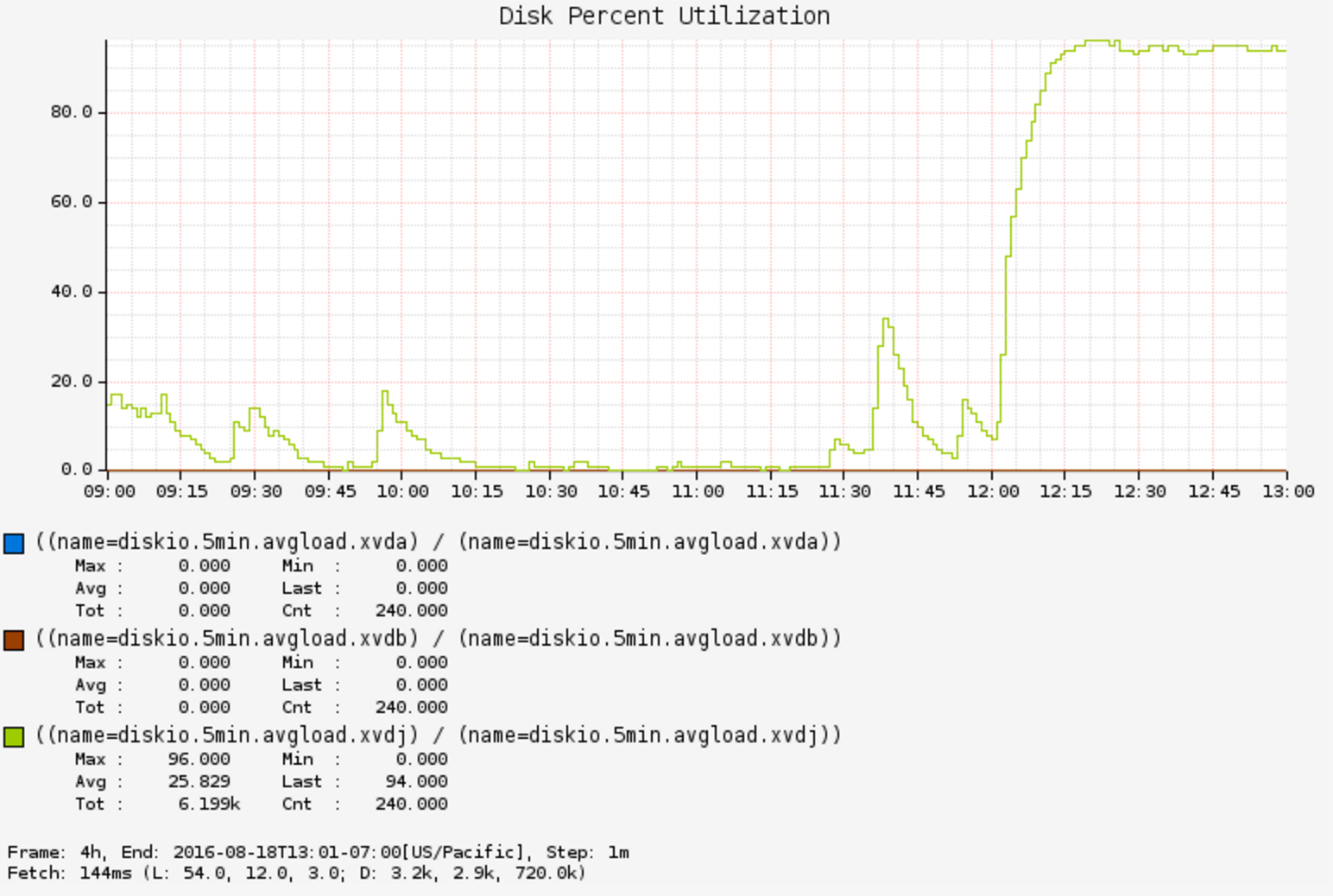Click the 09:00 x-axis time label
Viewport: 1333px width, 896px height.
109,492
